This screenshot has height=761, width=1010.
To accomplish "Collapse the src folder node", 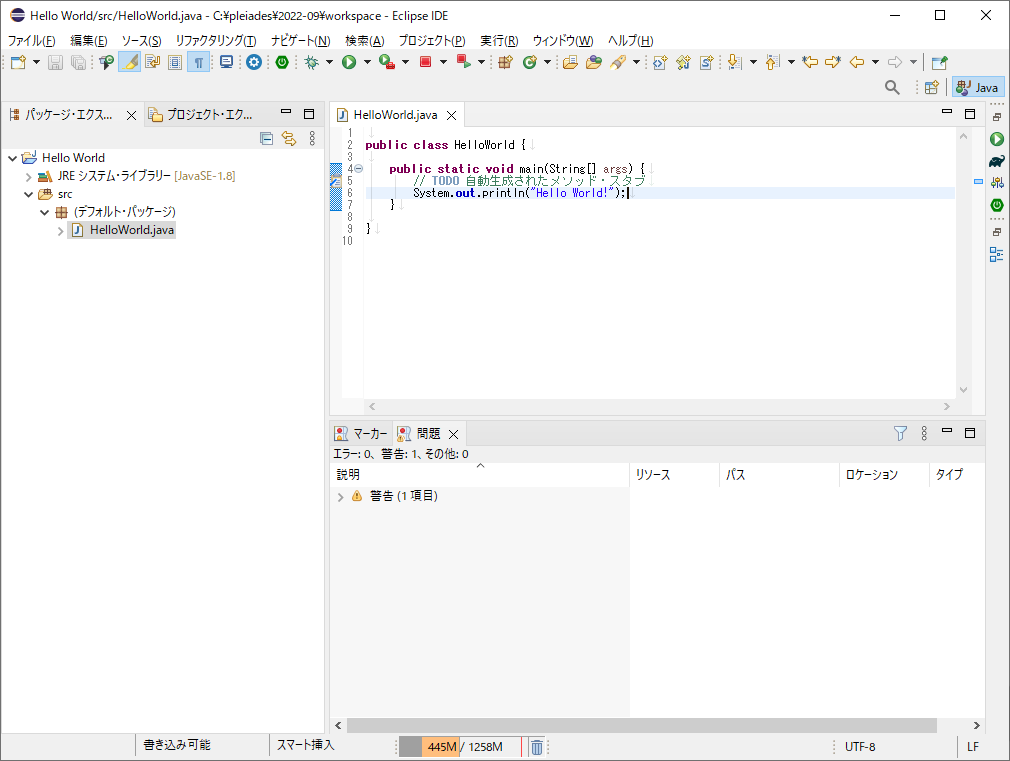I will tap(28, 194).
